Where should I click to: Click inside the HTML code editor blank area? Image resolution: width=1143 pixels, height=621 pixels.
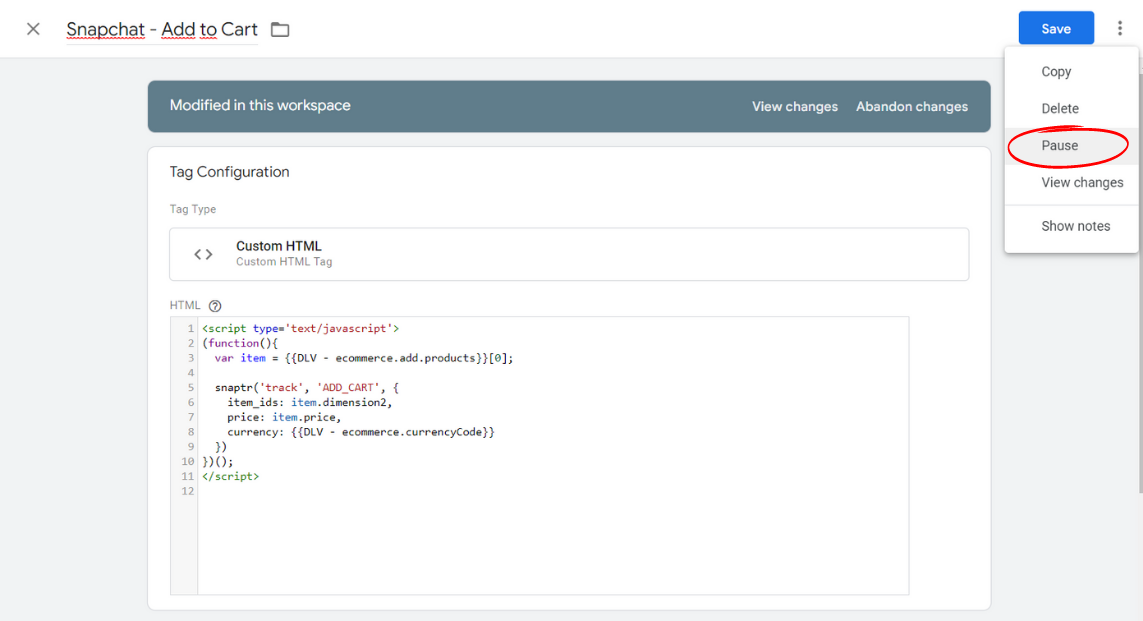click(x=553, y=543)
